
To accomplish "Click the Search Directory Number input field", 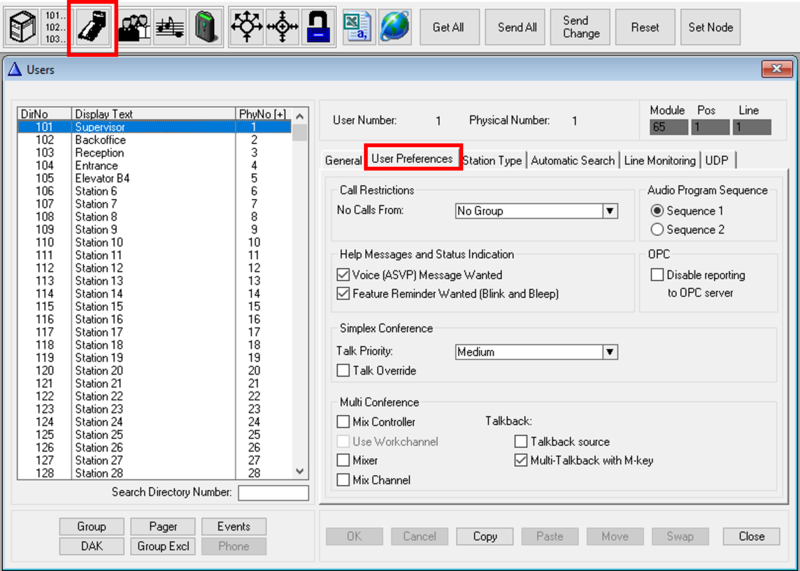I will pos(273,493).
